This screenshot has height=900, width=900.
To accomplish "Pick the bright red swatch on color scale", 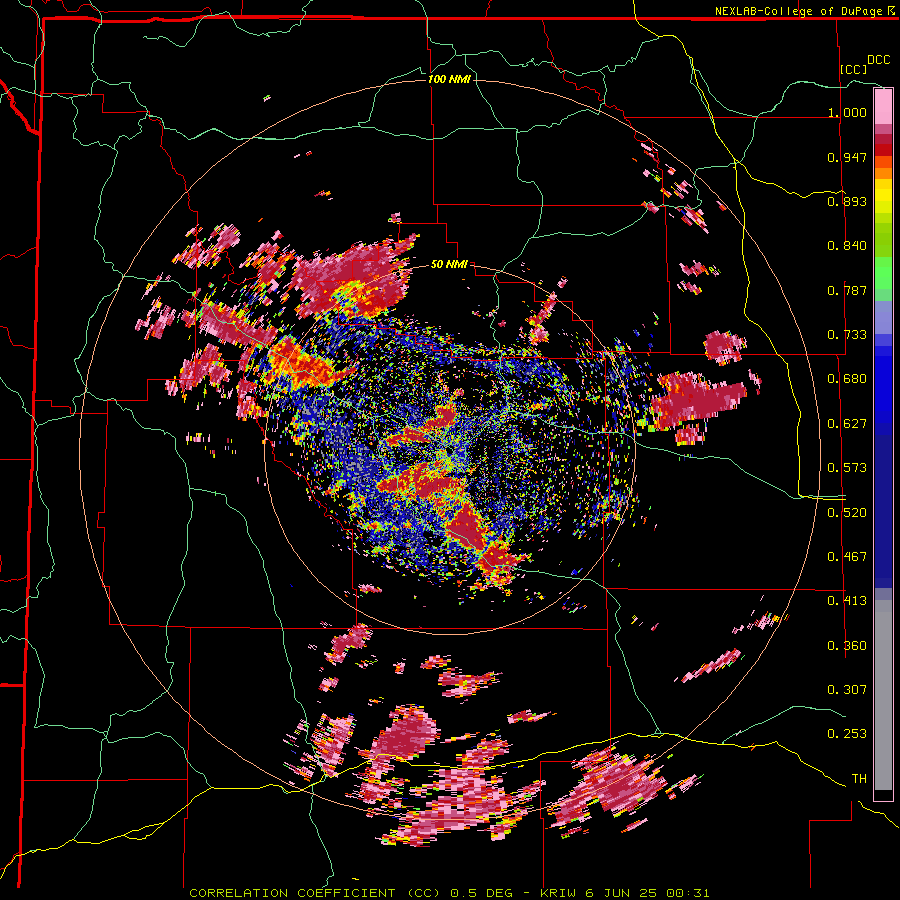I will coord(883,150).
